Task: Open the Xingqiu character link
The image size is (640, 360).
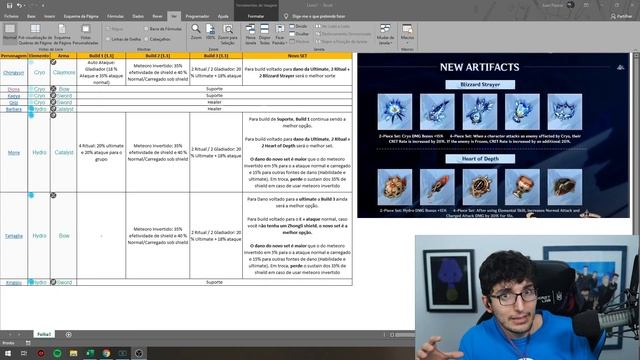Action: [13, 282]
